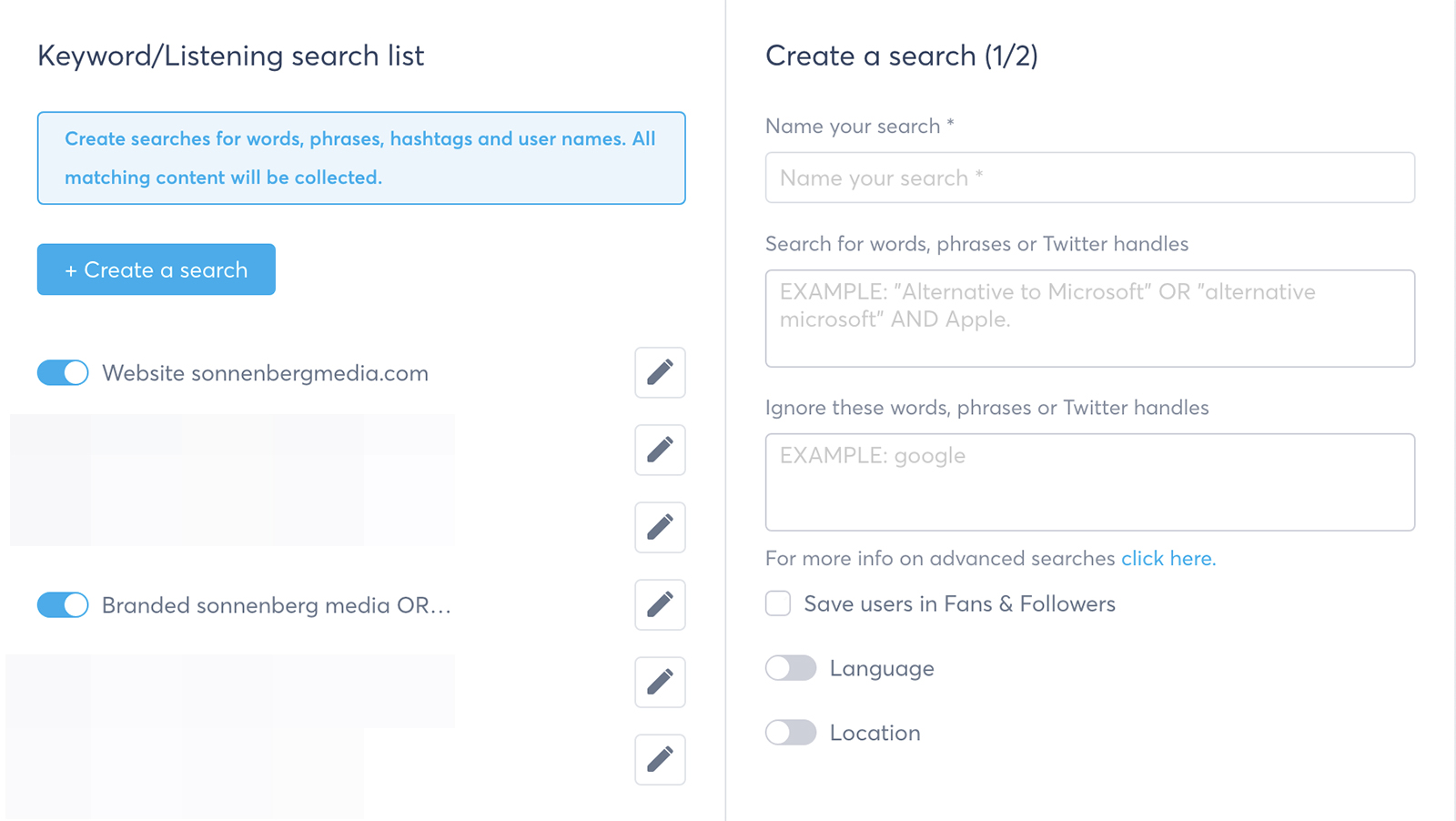The width and height of the screenshot is (1456, 821).
Task: Click the bottommost pencil edit icon
Action: coord(660,759)
